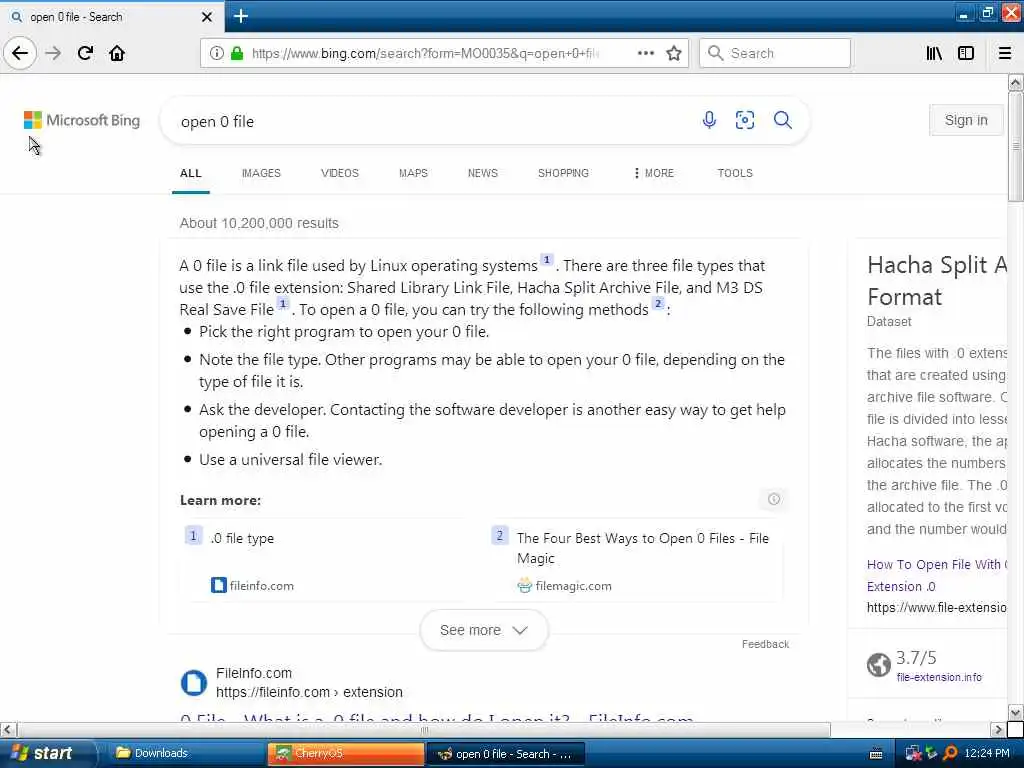The image size is (1024, 768).
Task: Click the info icon beside Learn more
Action: click(x=774, y=499)
